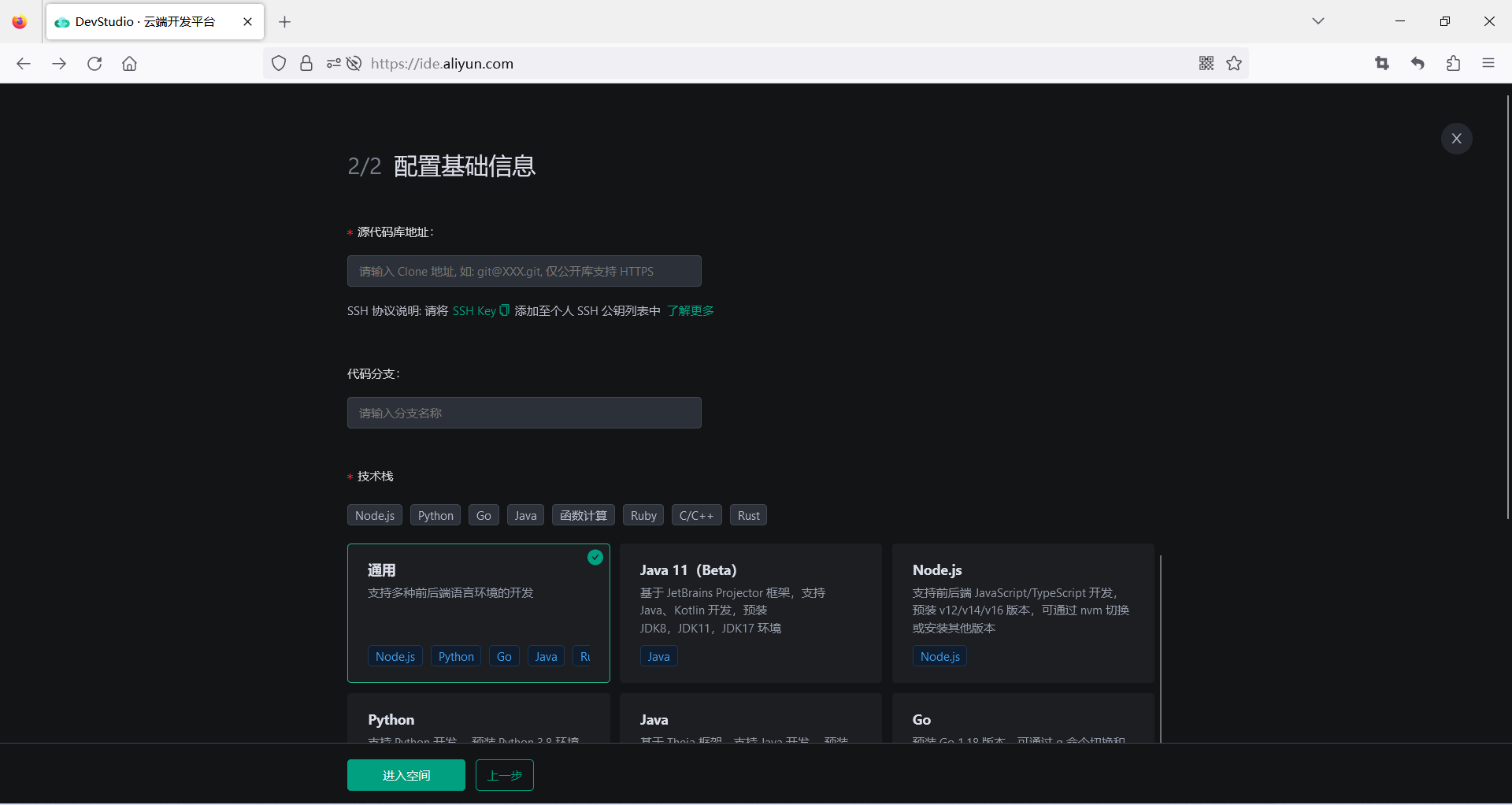Select the 通用 environment card
This screenshot has height=805, width=1512.
point(479,613)
